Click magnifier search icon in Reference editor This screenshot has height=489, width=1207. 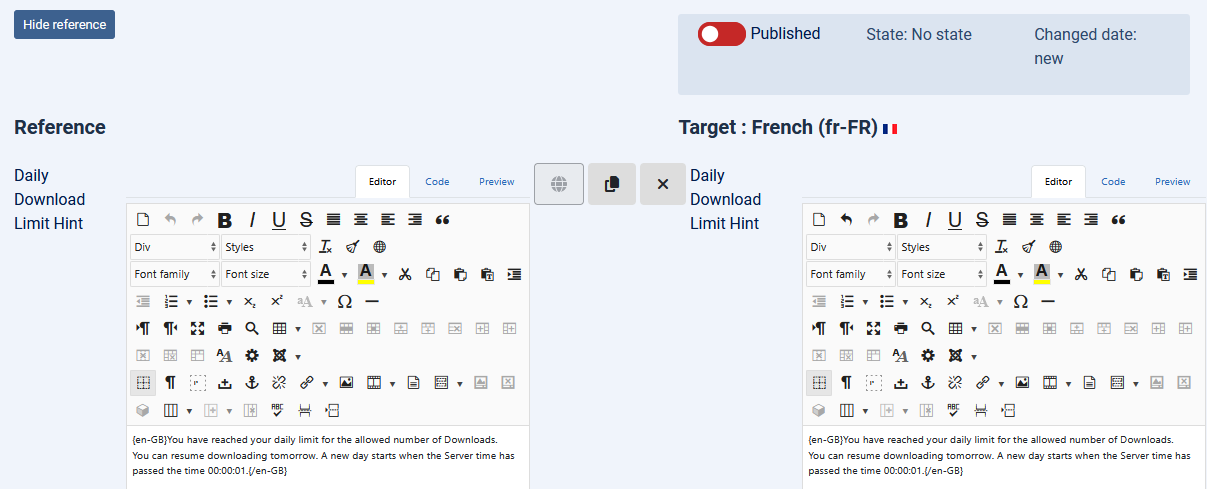[252, 328]
